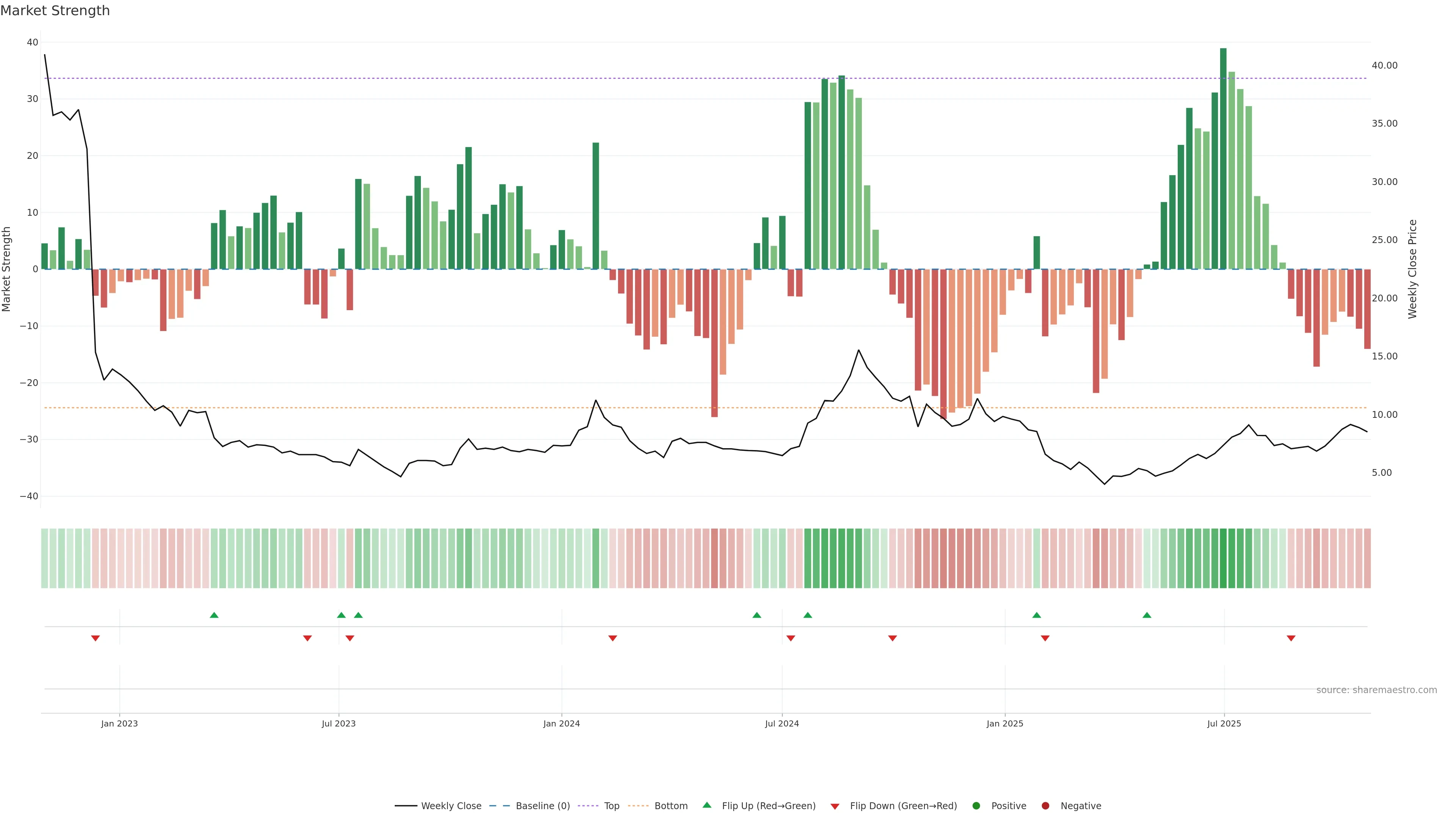
Task: Click the Positive green circle legend icon
Action: pyautogui.click(x=976, y=806)
